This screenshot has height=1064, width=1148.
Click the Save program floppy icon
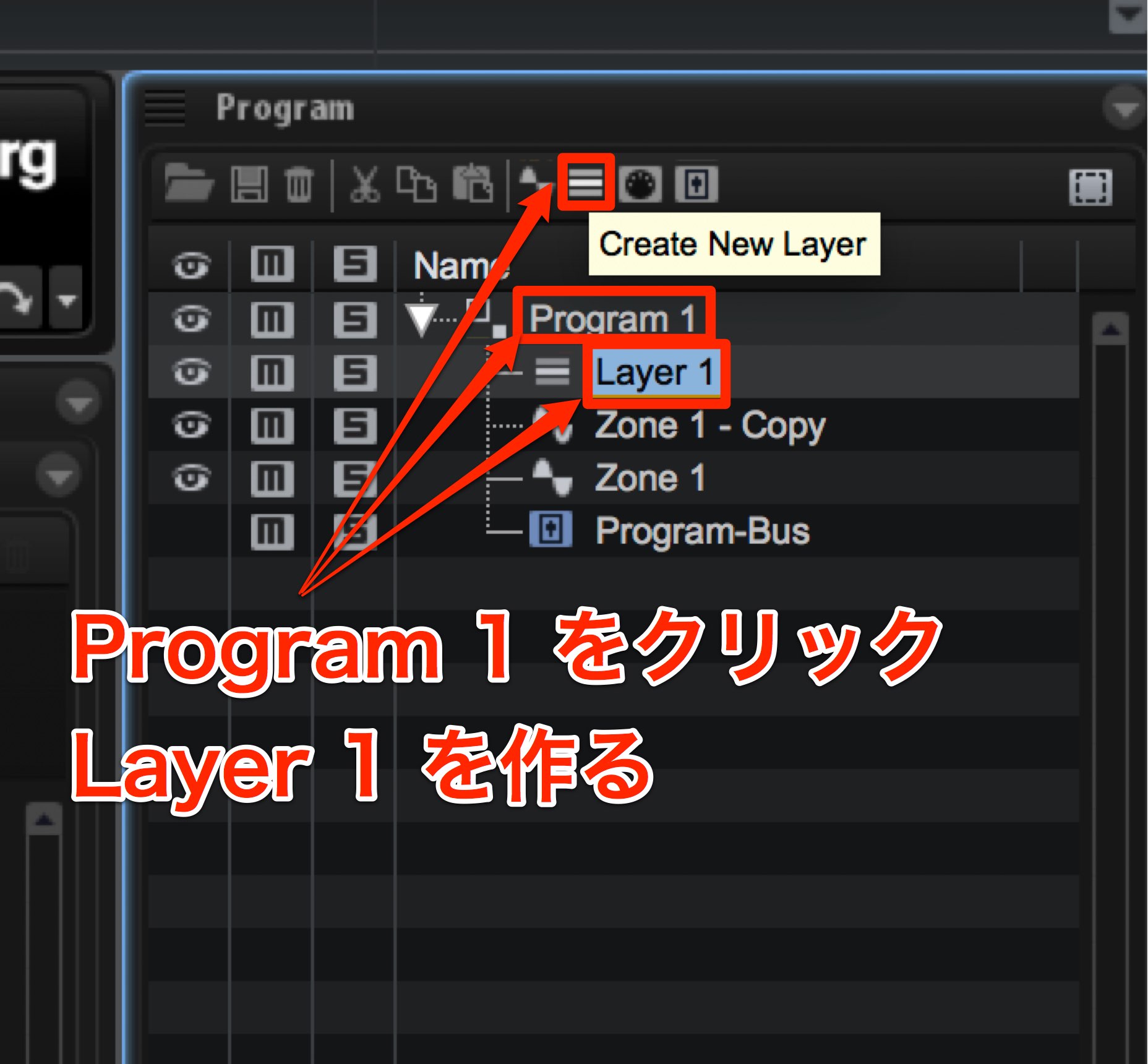pyautogui.click(x=249, y=184)
